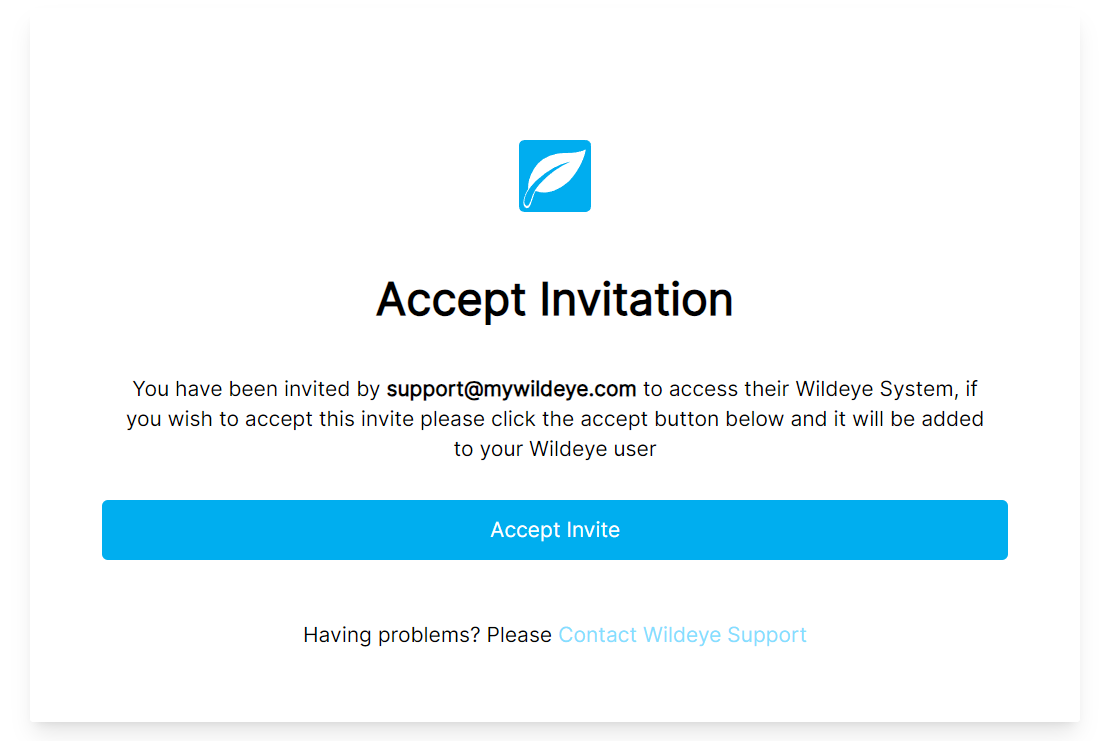Click the white leaf icon in the blue square

pos(555,174)
